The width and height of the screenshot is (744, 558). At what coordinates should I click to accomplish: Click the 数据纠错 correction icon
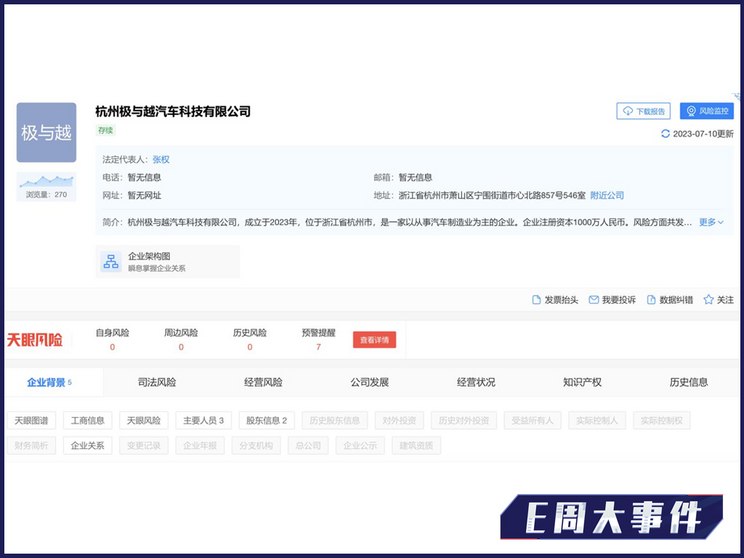pyautogui.click(x=652, y=300)
